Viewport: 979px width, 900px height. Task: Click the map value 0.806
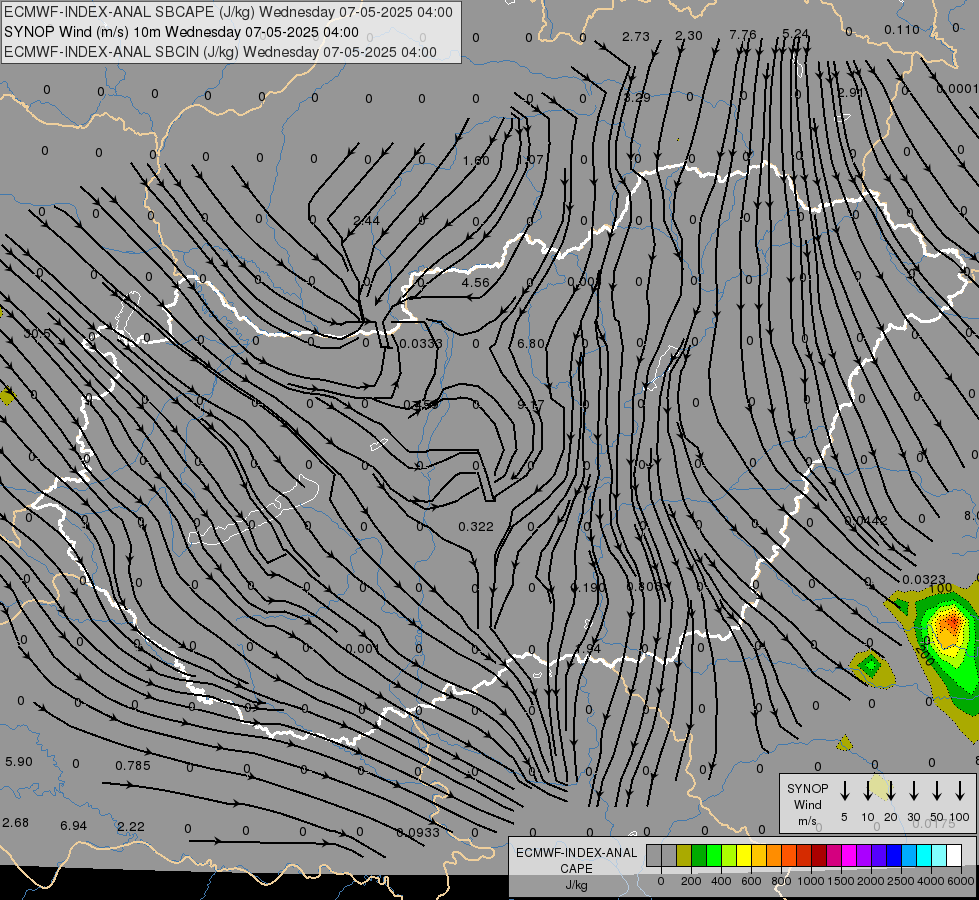[644, 586]
